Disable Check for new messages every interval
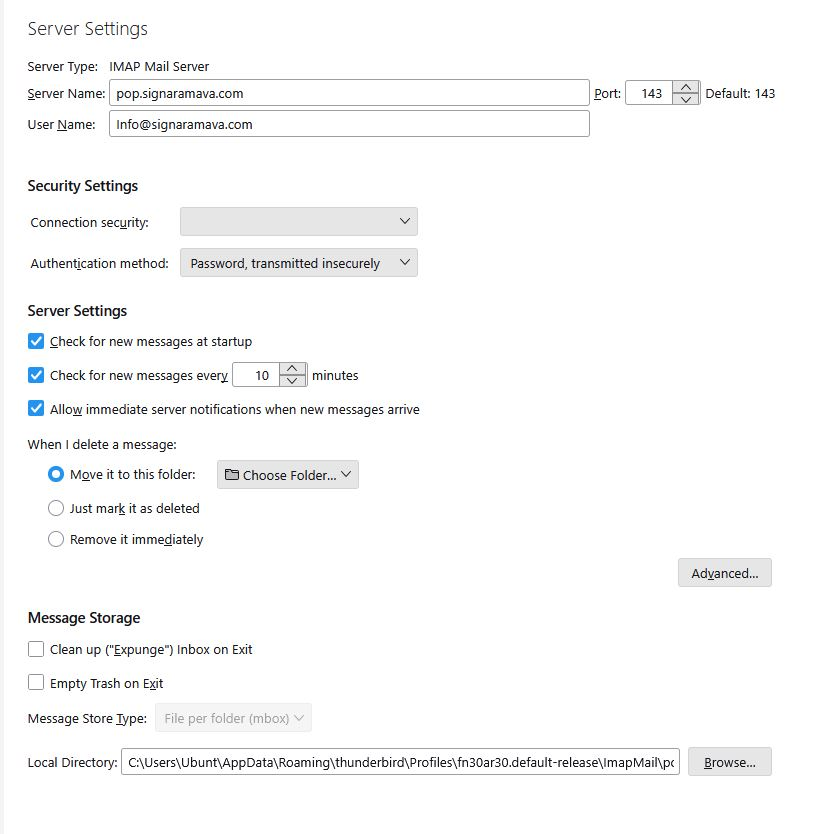Viewport: 826px width, 834px height. (x=36, y=375)
